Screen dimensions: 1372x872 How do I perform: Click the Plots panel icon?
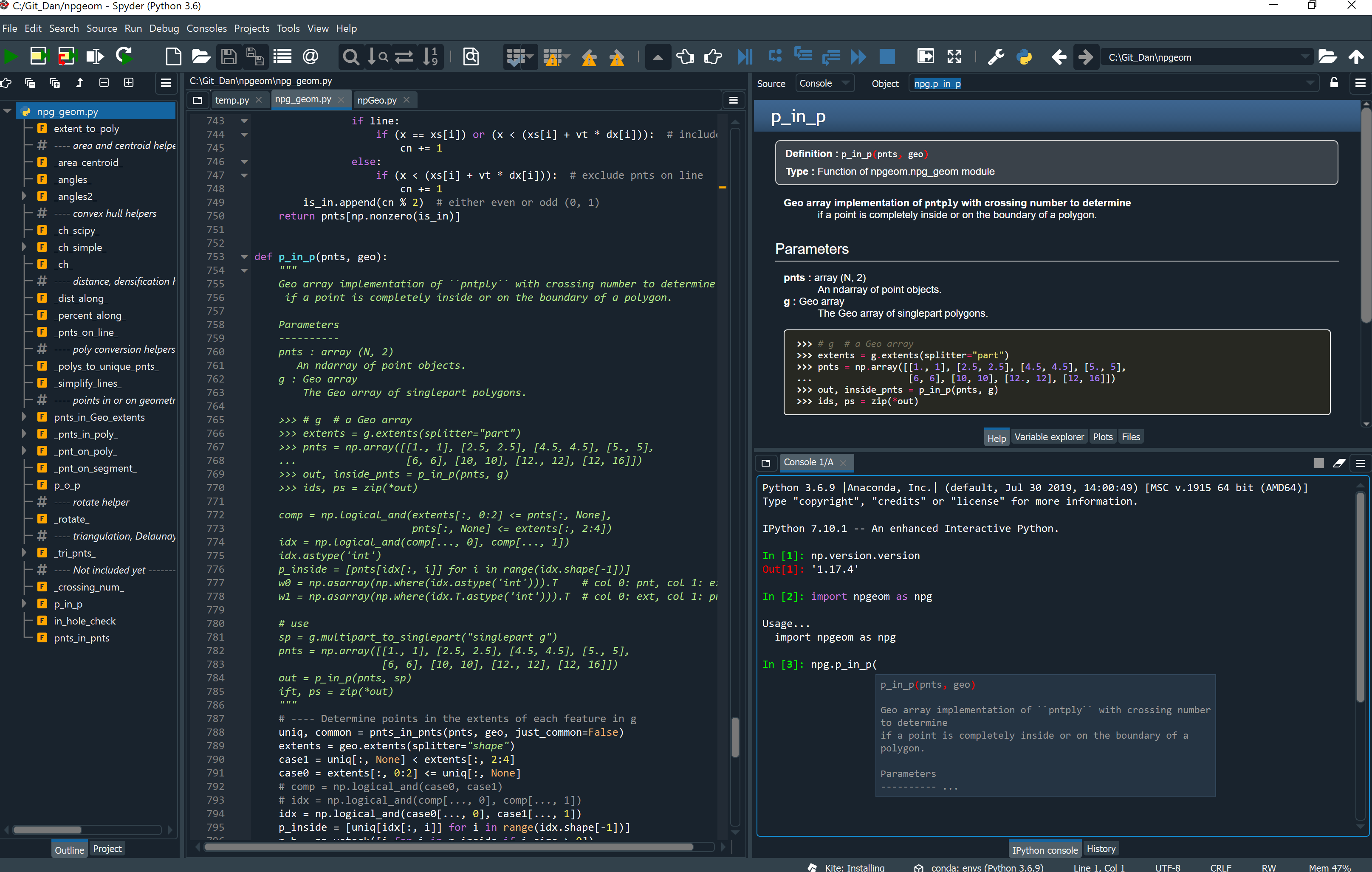click(1102, 437)
